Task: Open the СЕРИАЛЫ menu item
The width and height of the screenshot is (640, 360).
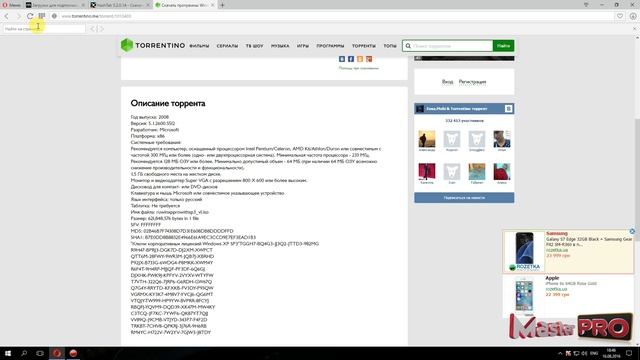Action: (x=227, y=46)
